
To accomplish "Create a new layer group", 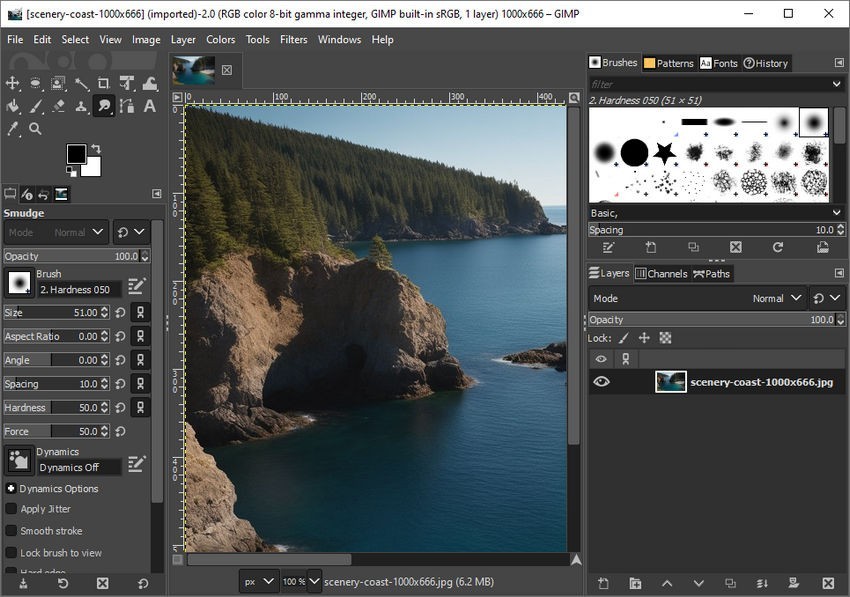I will click(x=635, y=583).
